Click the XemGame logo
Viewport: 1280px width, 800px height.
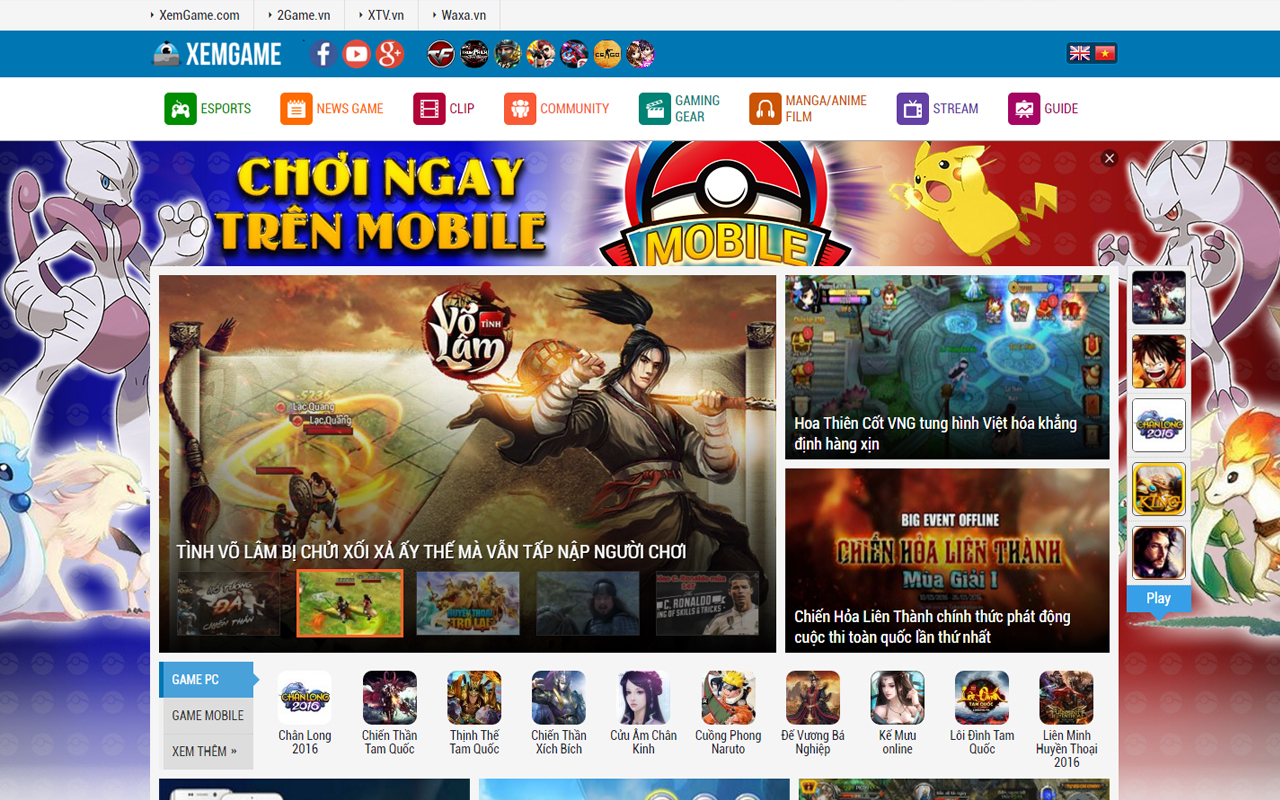(217, 54)
